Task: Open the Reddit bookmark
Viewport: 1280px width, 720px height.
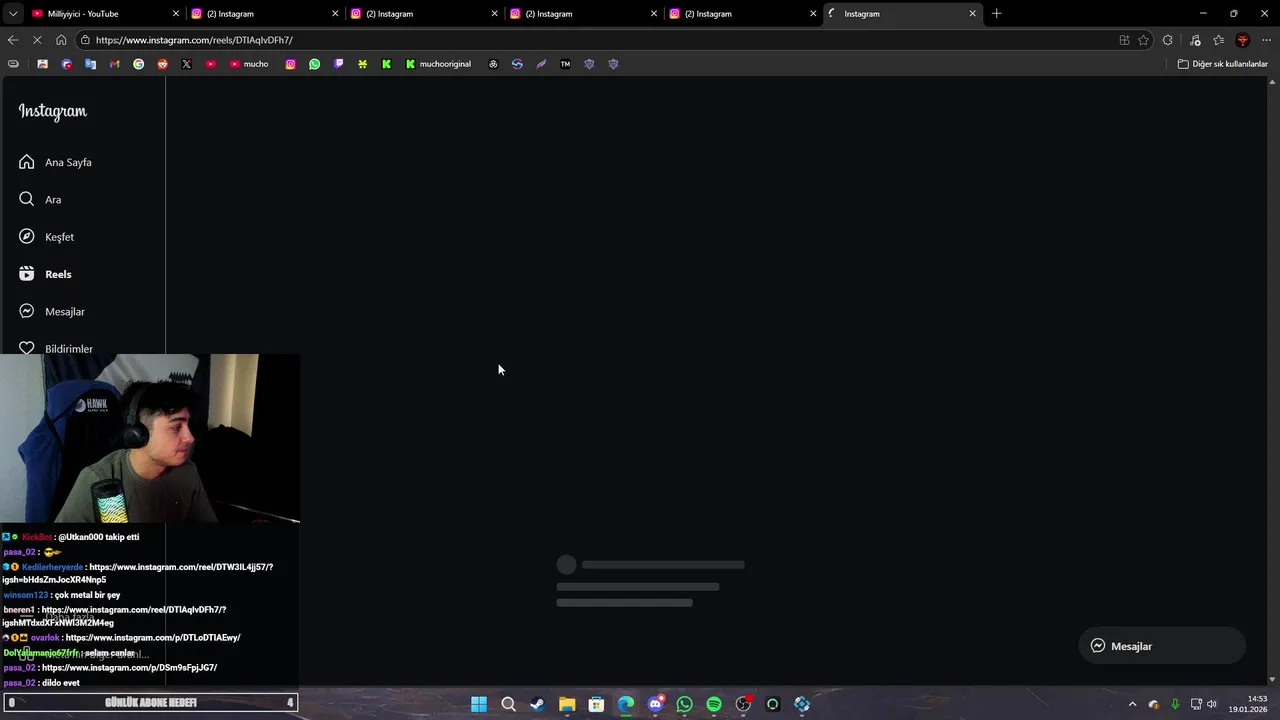Action: (162, 64)
